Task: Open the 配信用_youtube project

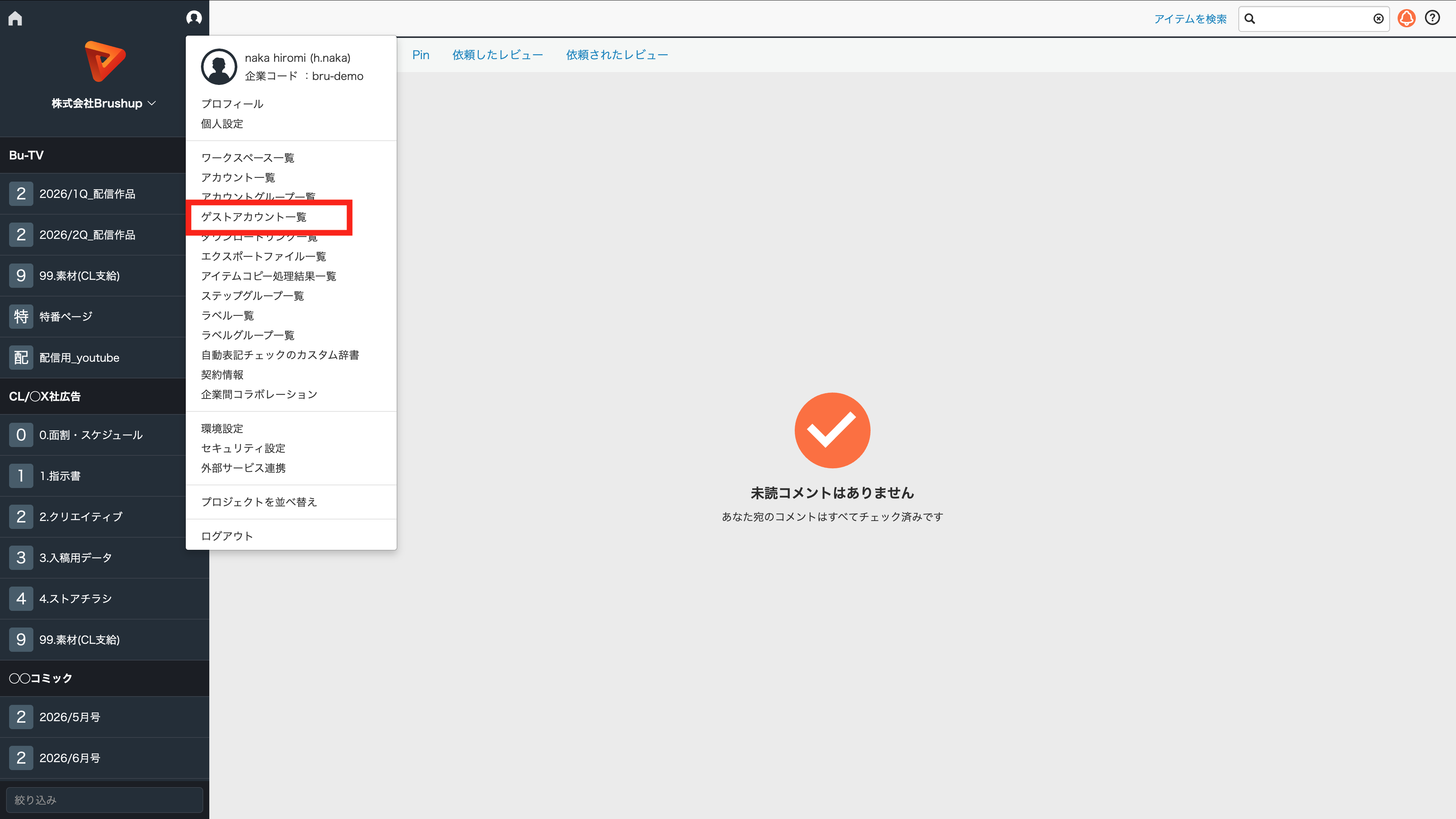Action: coord(93,358)
